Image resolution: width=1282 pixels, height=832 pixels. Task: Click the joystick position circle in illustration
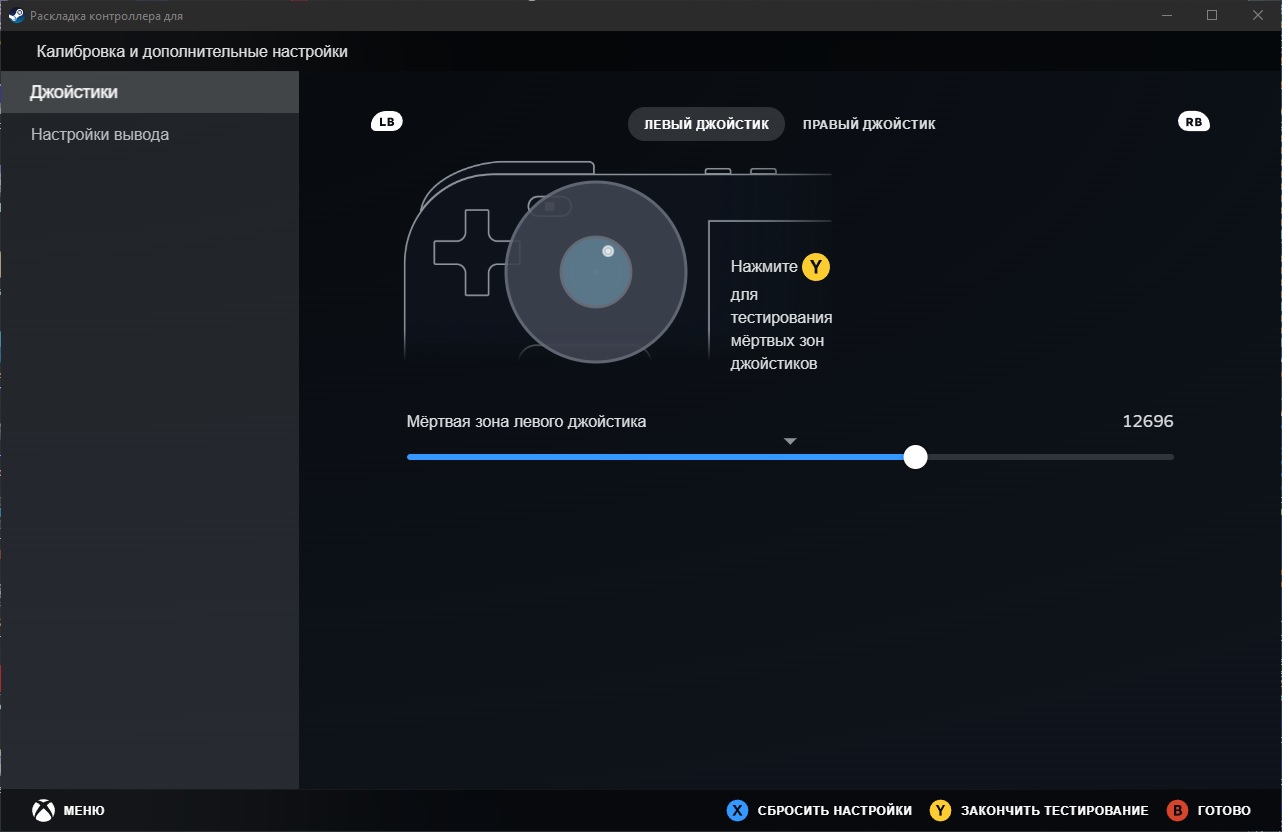pos(596,272)
